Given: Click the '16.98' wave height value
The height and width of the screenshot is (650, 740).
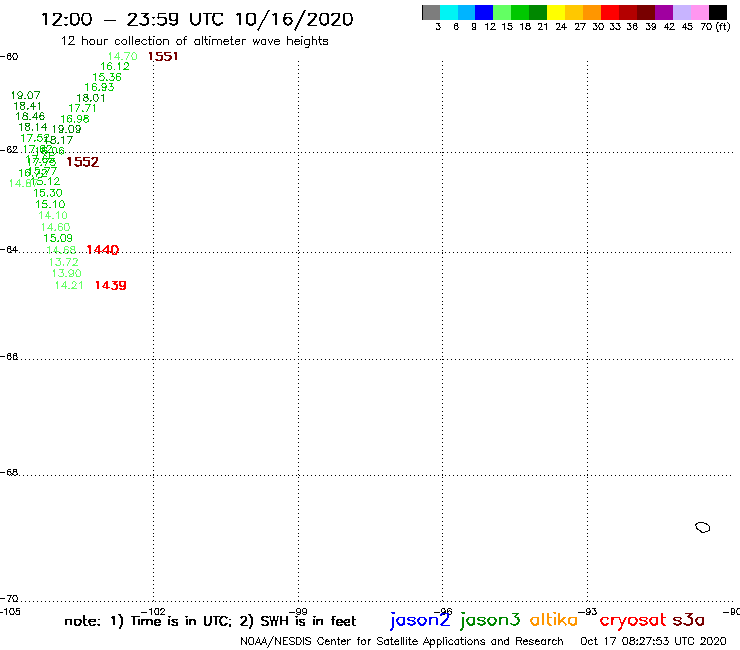Looking at the screenshot, I should pos(75,119).
